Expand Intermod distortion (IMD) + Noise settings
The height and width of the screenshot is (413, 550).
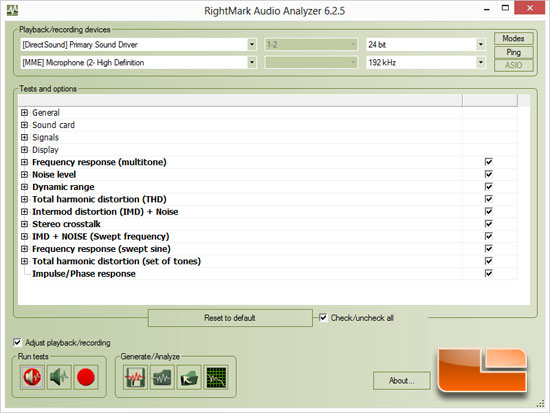click(x=24, y=212)
